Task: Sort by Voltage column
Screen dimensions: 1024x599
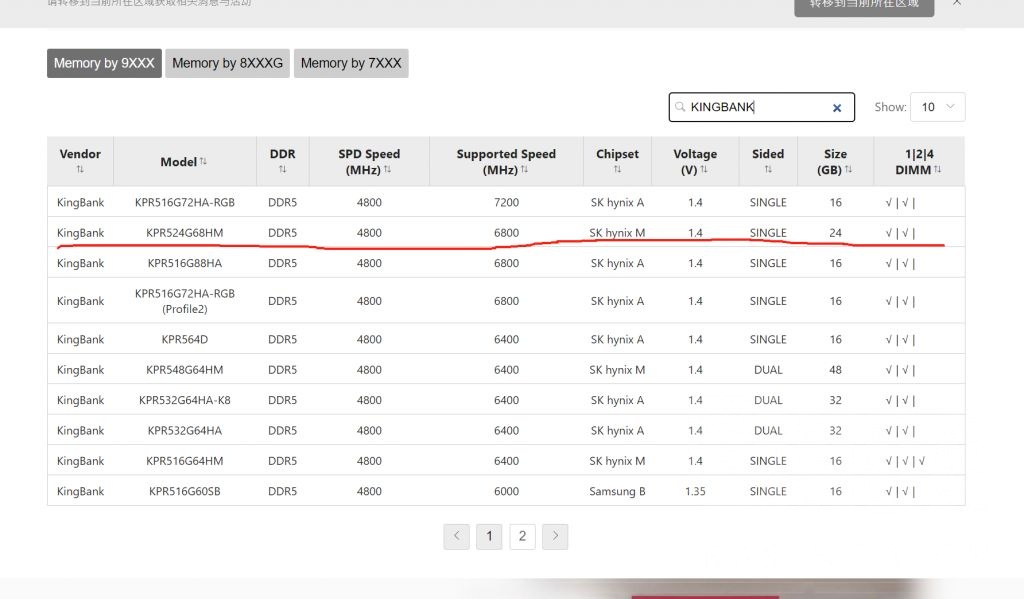Action: click(695, 161)
